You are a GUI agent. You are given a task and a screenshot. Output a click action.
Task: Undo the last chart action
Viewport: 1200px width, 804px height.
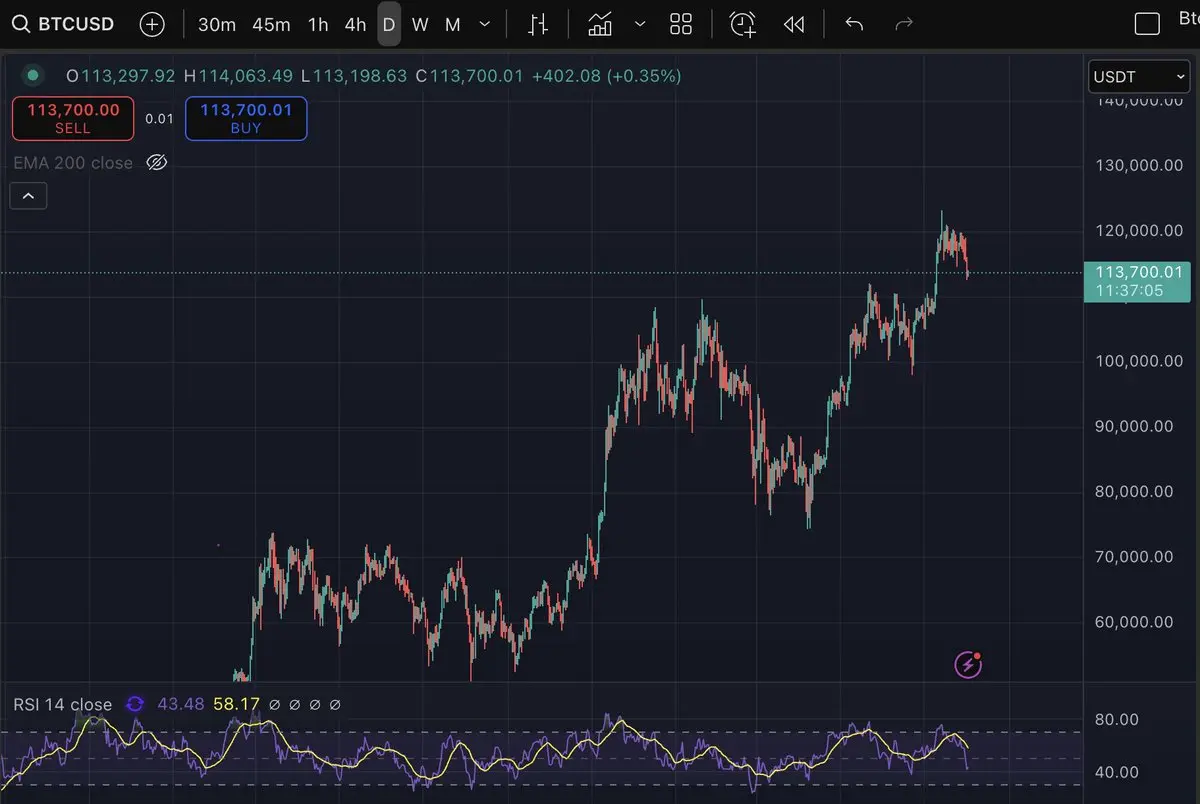(x=854, y=24)
